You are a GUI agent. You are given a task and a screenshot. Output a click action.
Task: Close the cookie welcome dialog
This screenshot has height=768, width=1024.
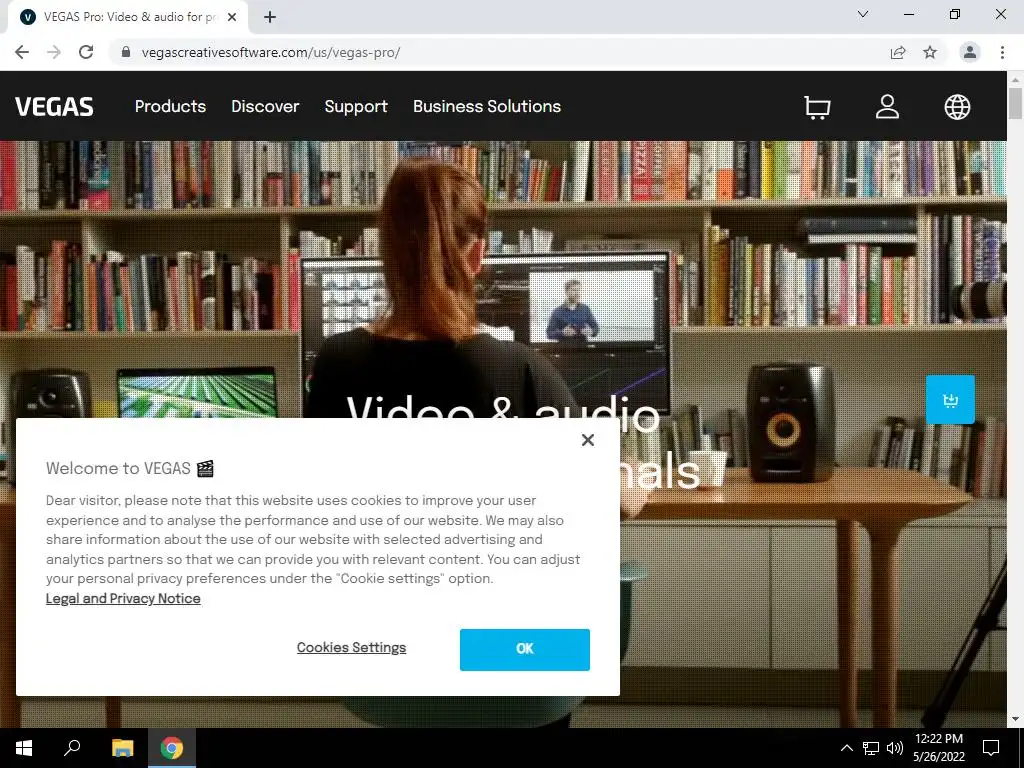tap(588, 440)
